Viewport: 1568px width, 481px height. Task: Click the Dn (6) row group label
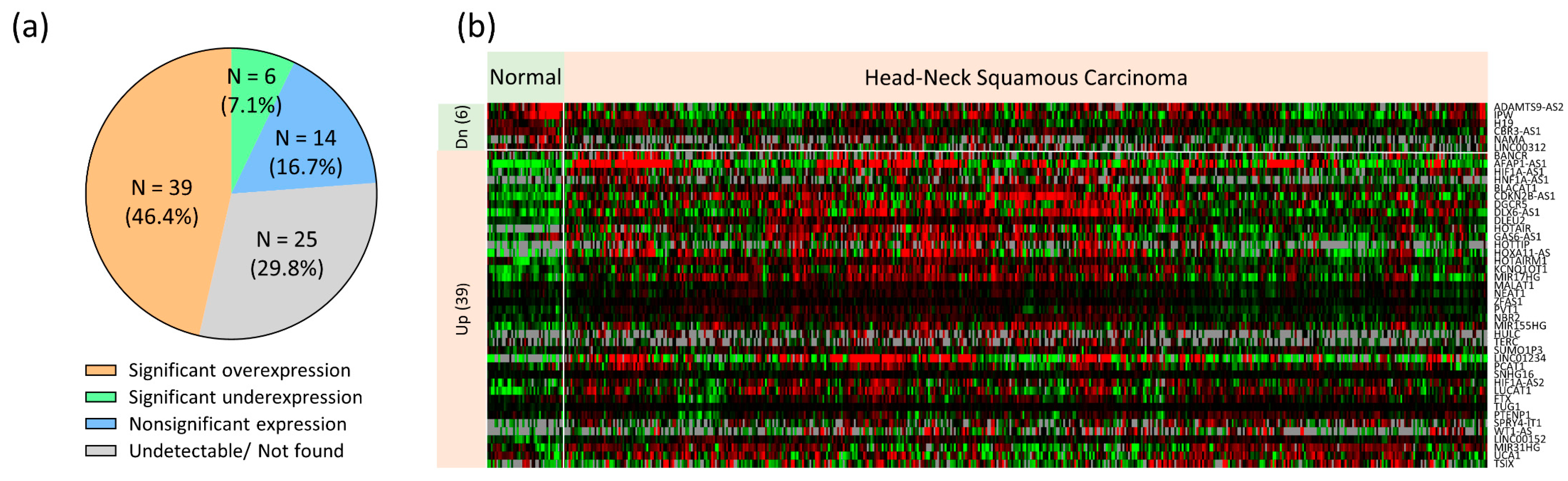(x=462, y=127)
